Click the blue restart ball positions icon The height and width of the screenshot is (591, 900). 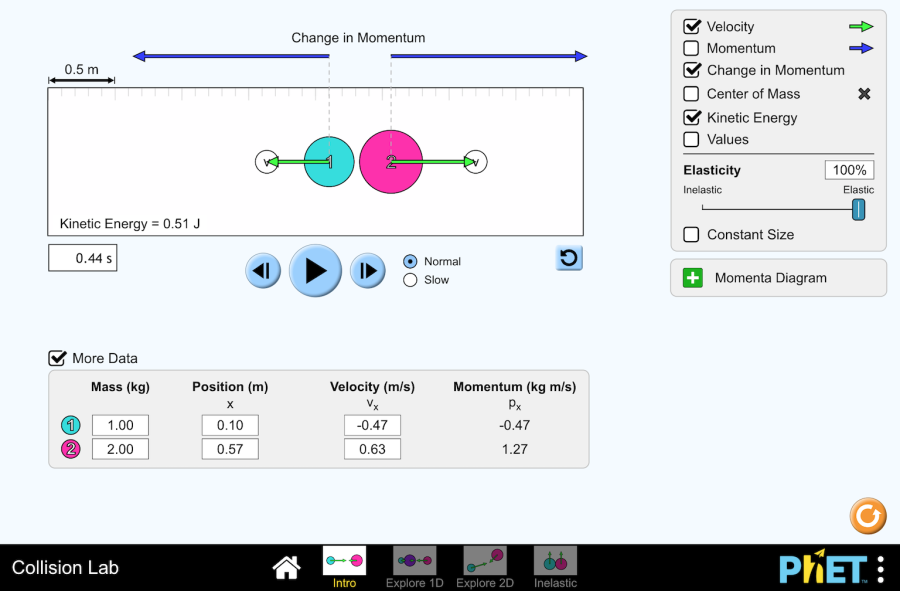coord(569,258)
